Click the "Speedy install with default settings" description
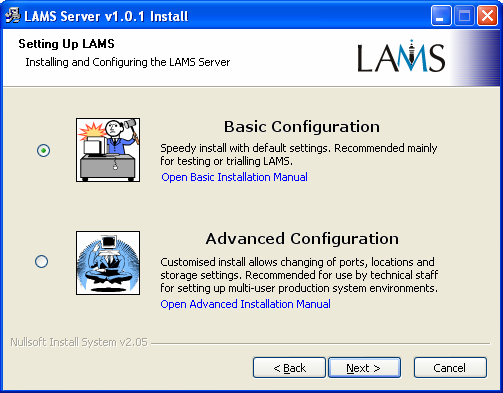The width and height of the screenshot is (503, 393). pos(299,154)
